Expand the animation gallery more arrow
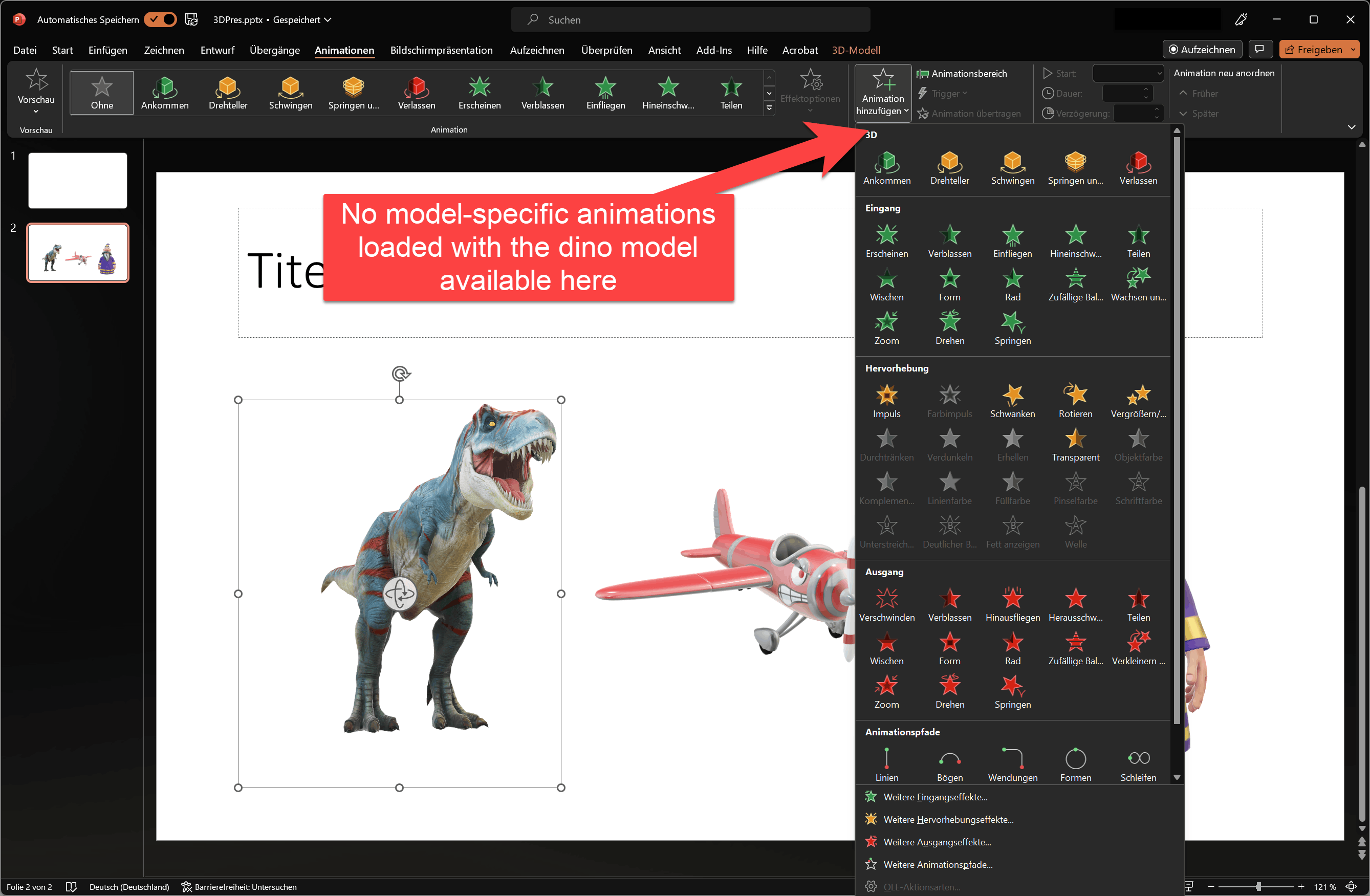This screenshot has height=896, width=1370. click(769, 108)
